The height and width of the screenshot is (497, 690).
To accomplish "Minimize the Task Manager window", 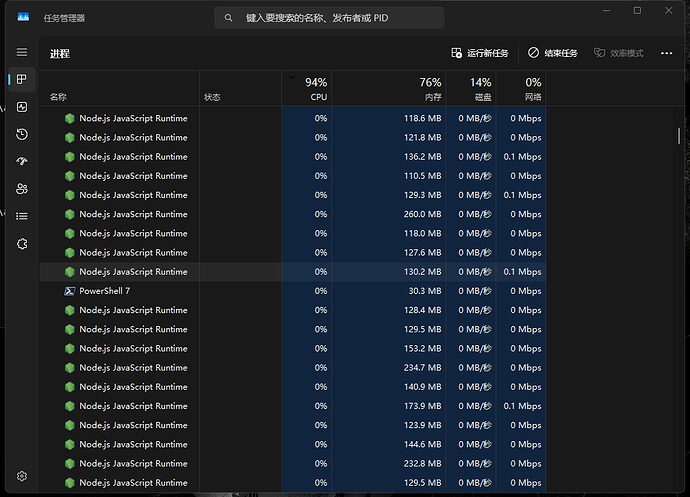I will [606, 11].
